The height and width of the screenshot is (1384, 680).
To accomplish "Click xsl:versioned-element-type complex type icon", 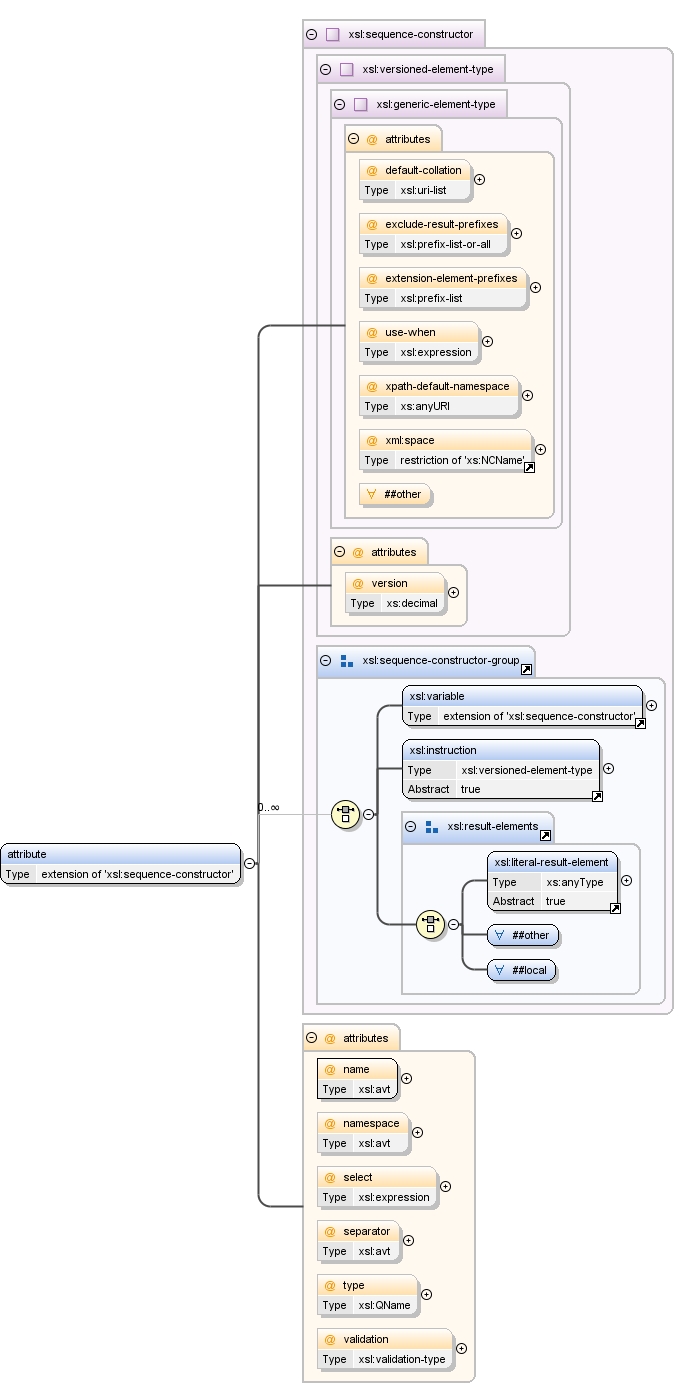I will 347,70.
